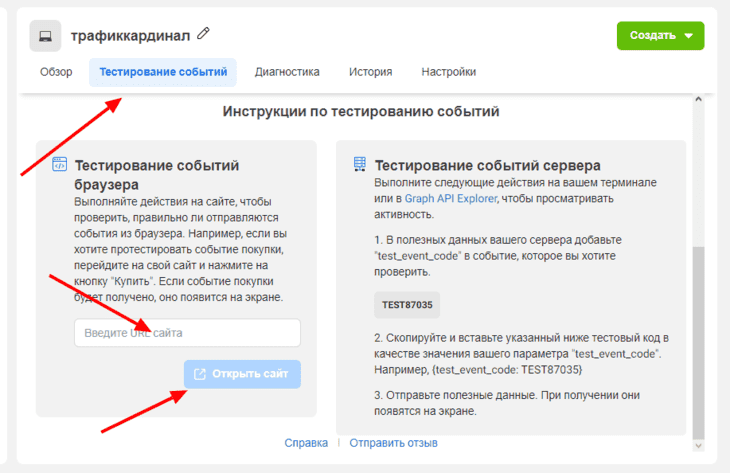Viewport: 730px width, 473px height.
Task: Switch to the Обзор tab
Action: click(56, 72)
